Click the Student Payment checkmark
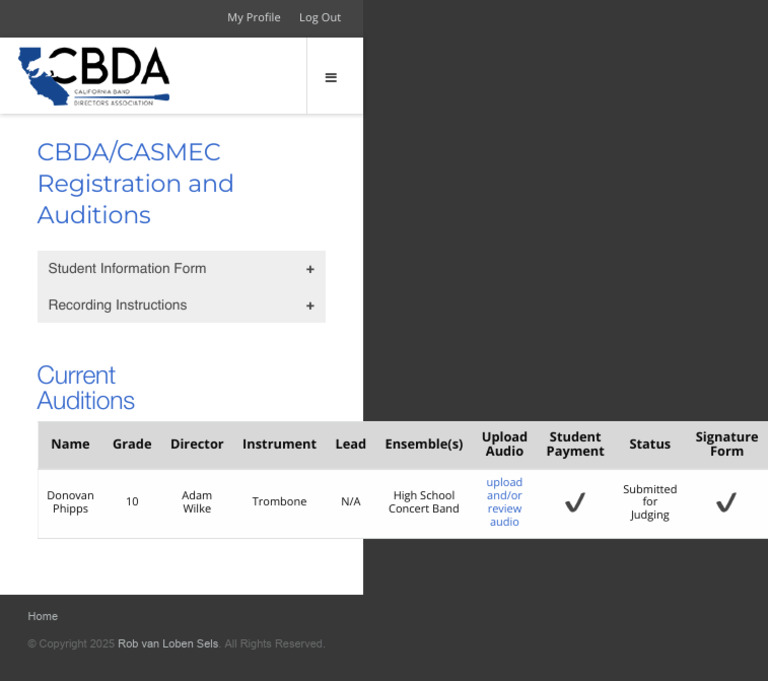This screenshot has height=681, width=768. (575, 502)
